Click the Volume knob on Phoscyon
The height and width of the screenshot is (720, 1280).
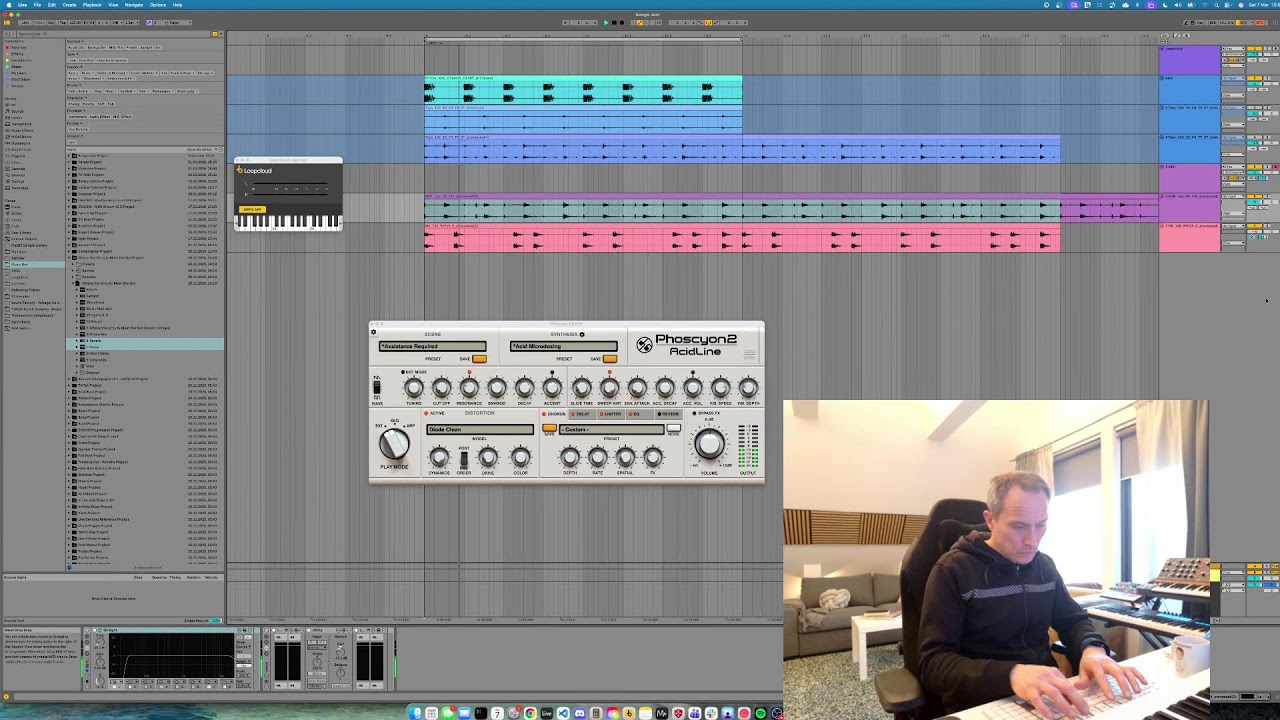tap(709, 445)
